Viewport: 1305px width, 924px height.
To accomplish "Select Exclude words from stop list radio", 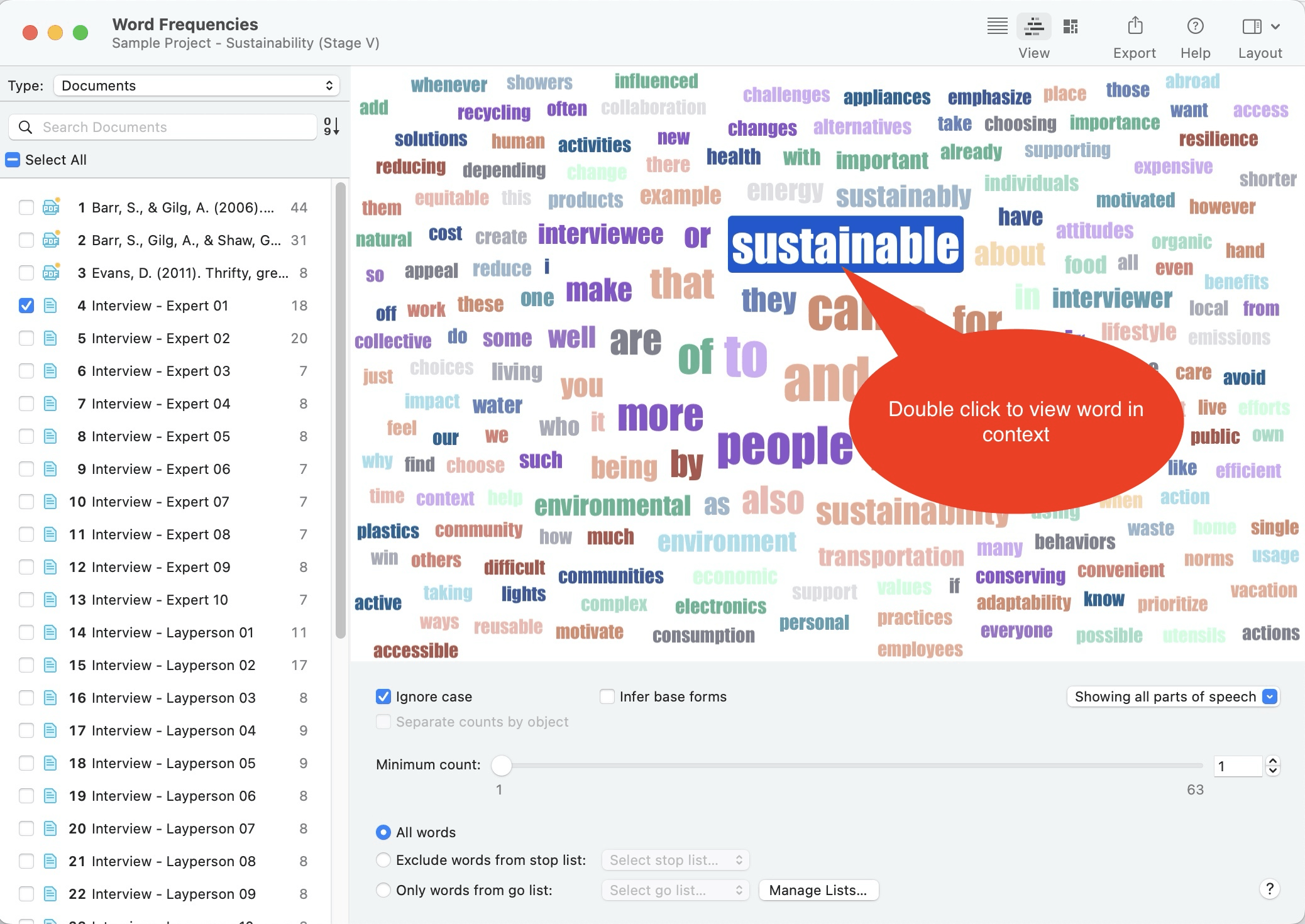I will [x=383, y=860].
